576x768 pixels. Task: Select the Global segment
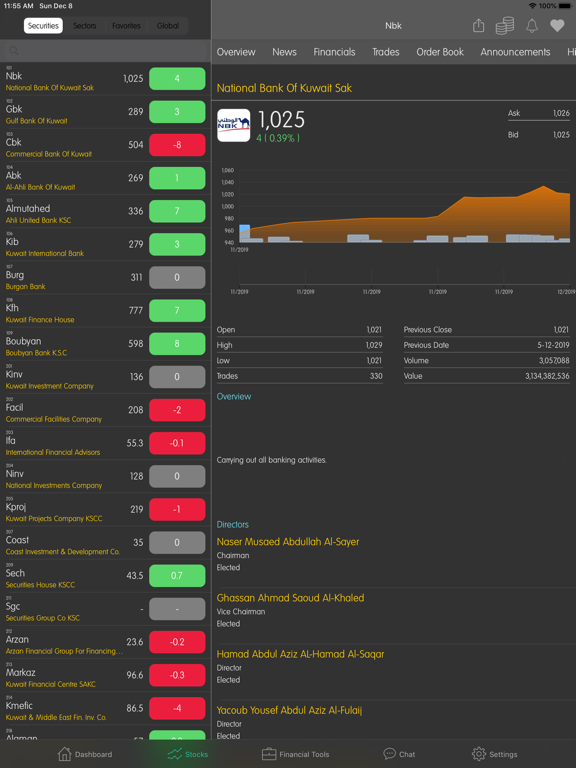coord(168,26)
